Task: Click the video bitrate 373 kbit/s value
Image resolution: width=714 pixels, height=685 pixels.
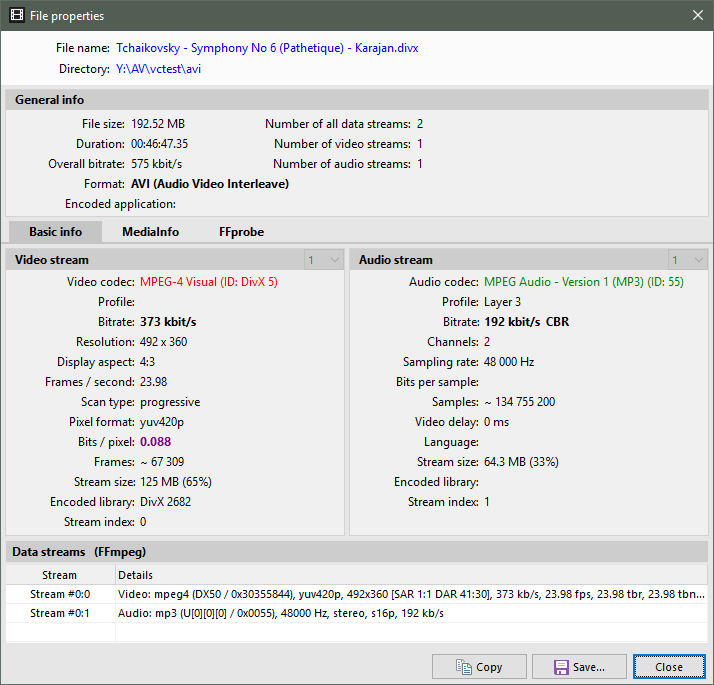Action: (168, 322)
